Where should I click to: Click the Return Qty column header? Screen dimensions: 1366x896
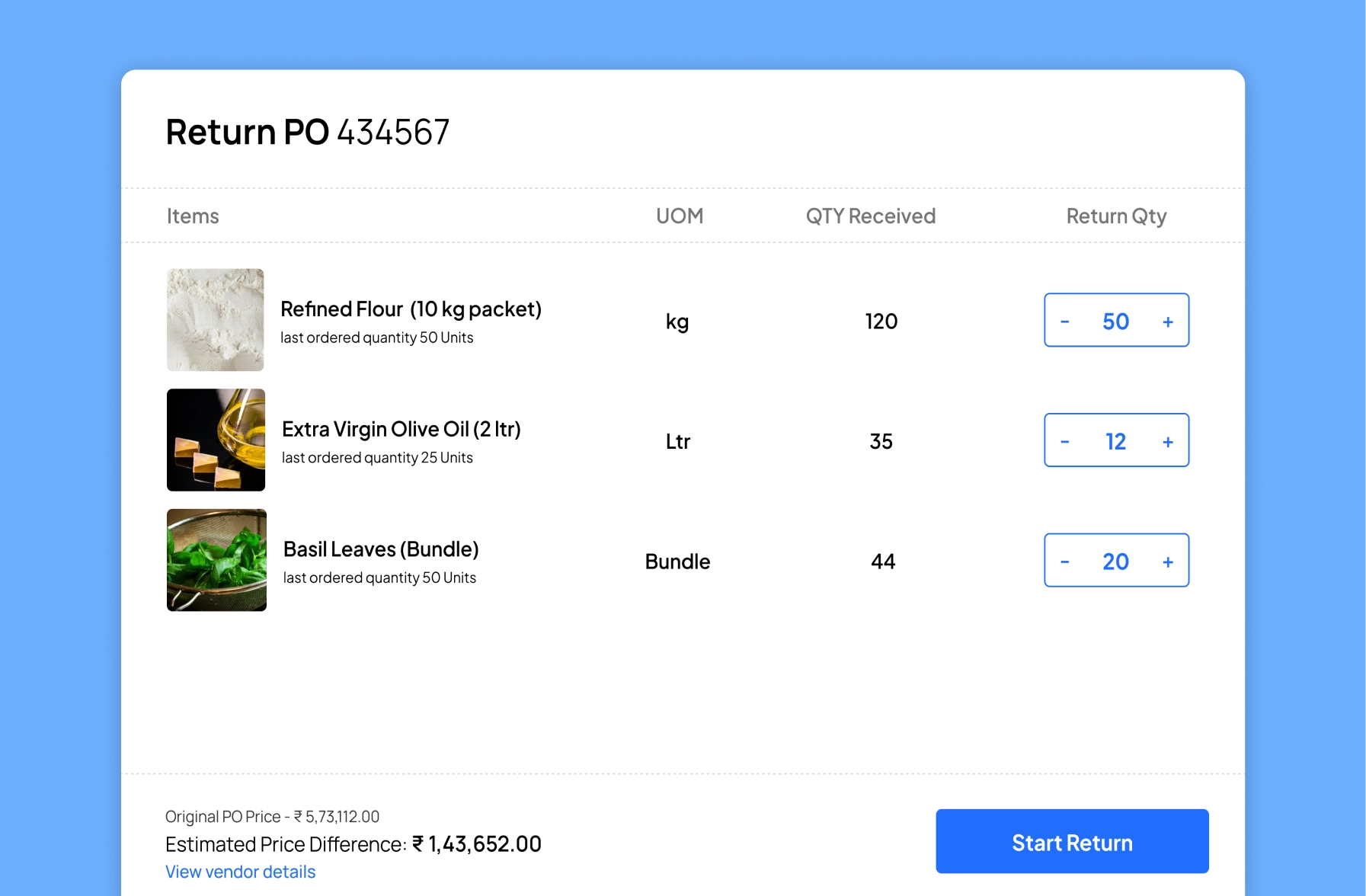tap(1116, 216)
